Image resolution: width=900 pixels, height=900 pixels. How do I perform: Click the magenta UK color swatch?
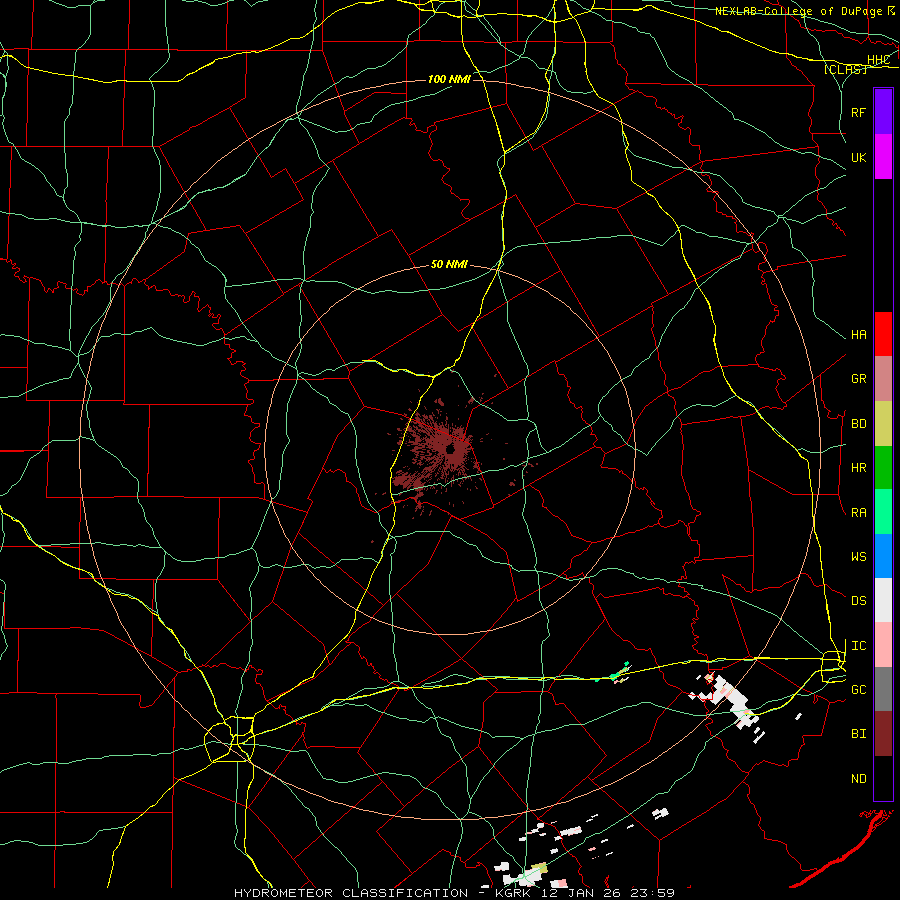tap(883, 157)
